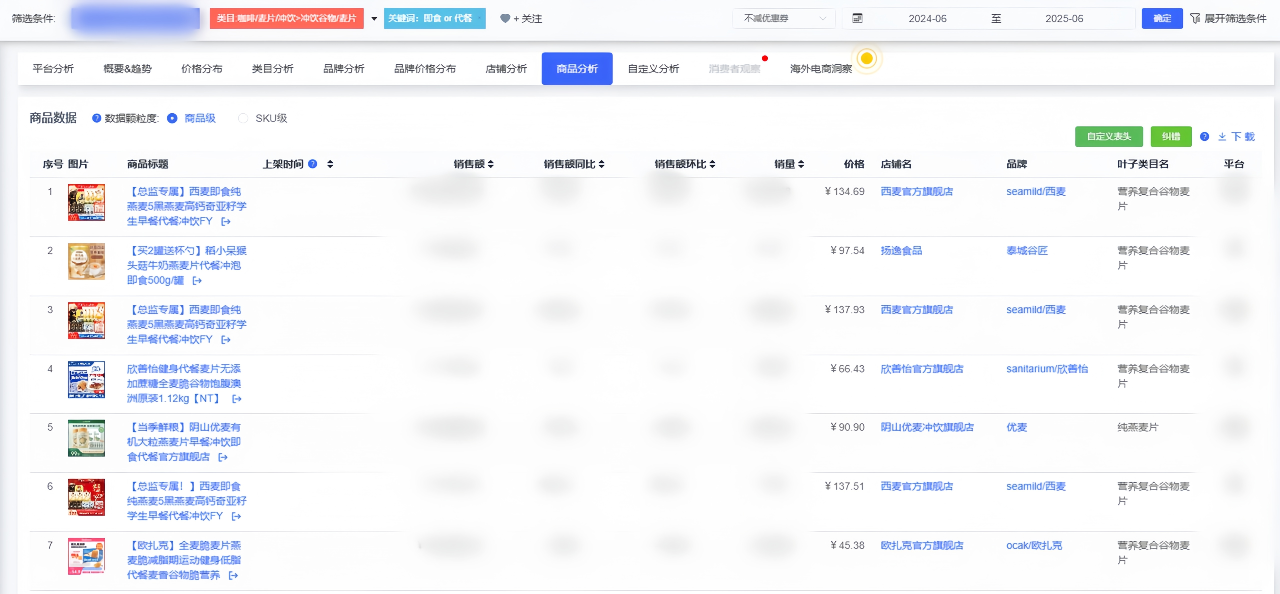This screenshot has height=594, width=1280.
Task: Sort table by 上架时间 column
Action: (330, 164)
